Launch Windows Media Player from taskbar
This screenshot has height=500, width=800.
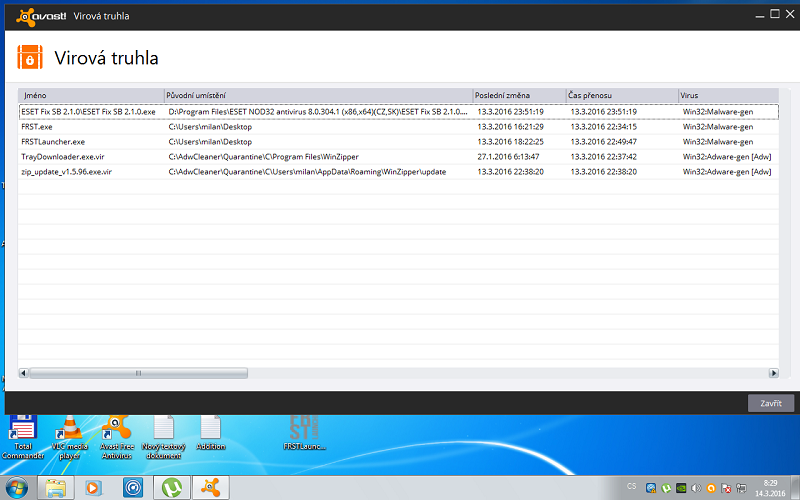[94, 487]
